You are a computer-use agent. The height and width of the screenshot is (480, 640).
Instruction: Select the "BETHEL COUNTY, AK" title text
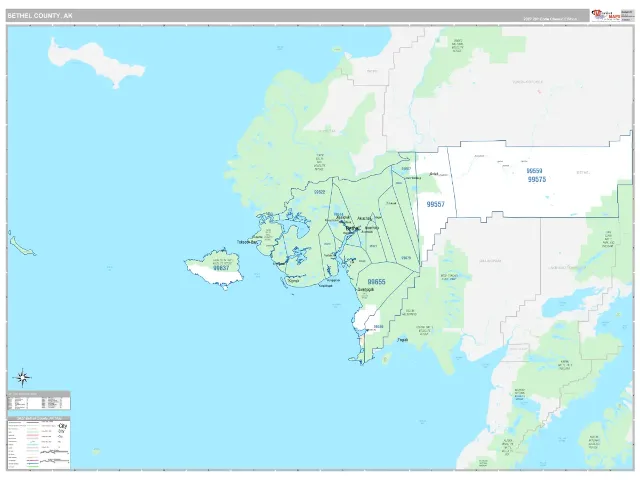(x=40, y=16)
